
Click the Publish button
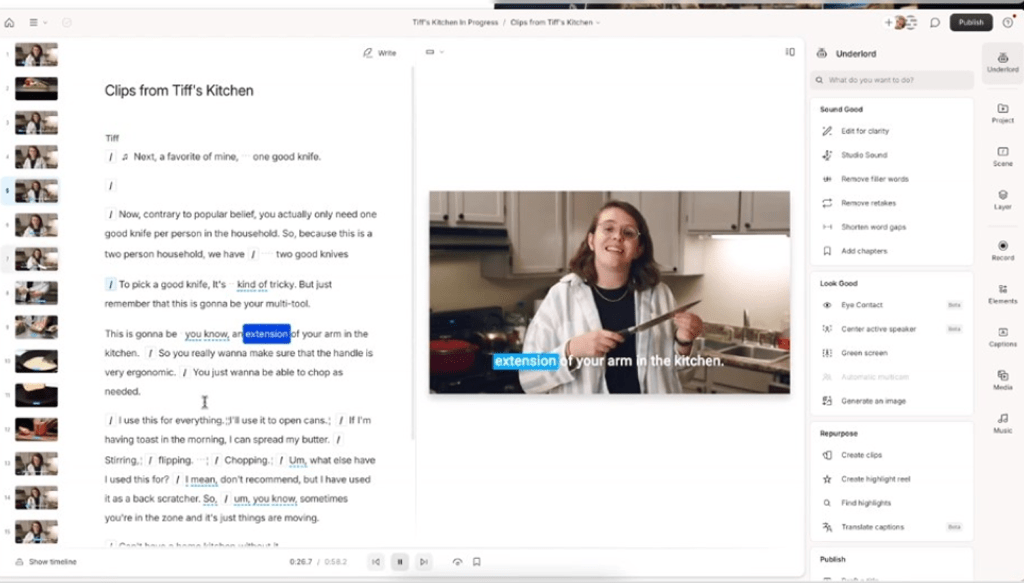(x=970, y=22)
